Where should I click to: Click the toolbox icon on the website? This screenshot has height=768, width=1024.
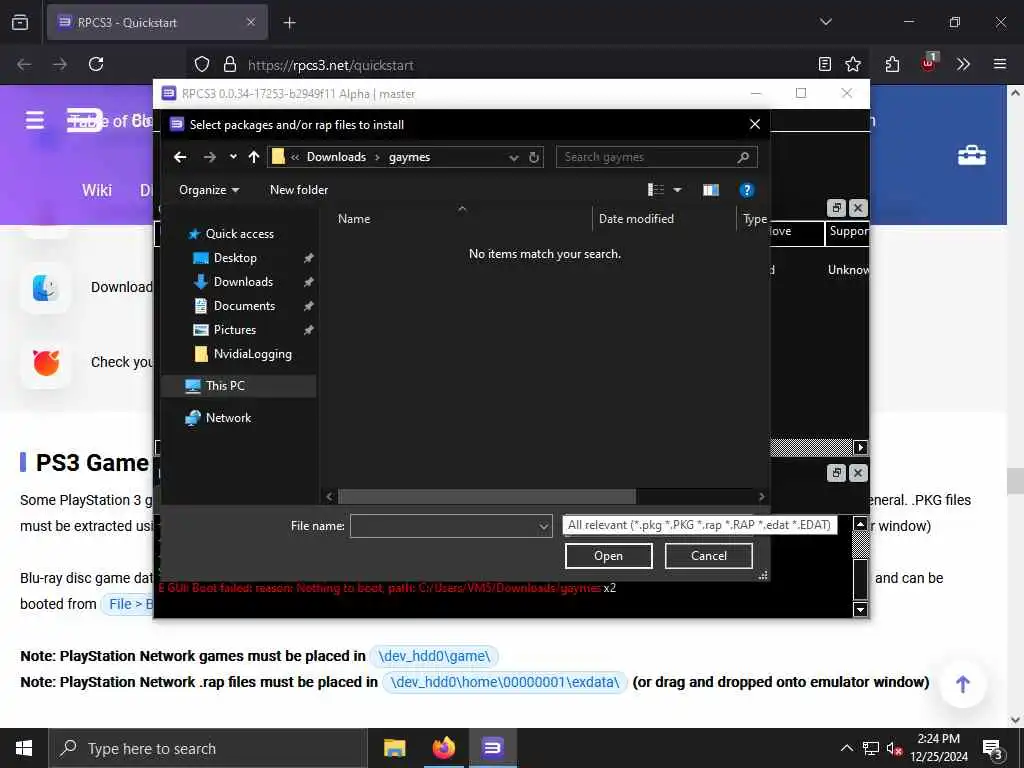click(972, 155)
